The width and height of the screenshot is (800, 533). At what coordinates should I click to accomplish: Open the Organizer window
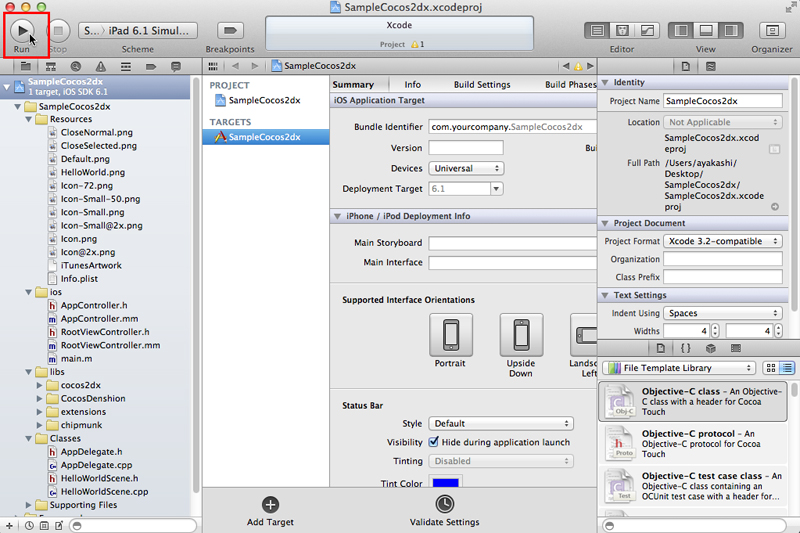tap(772, 31)
